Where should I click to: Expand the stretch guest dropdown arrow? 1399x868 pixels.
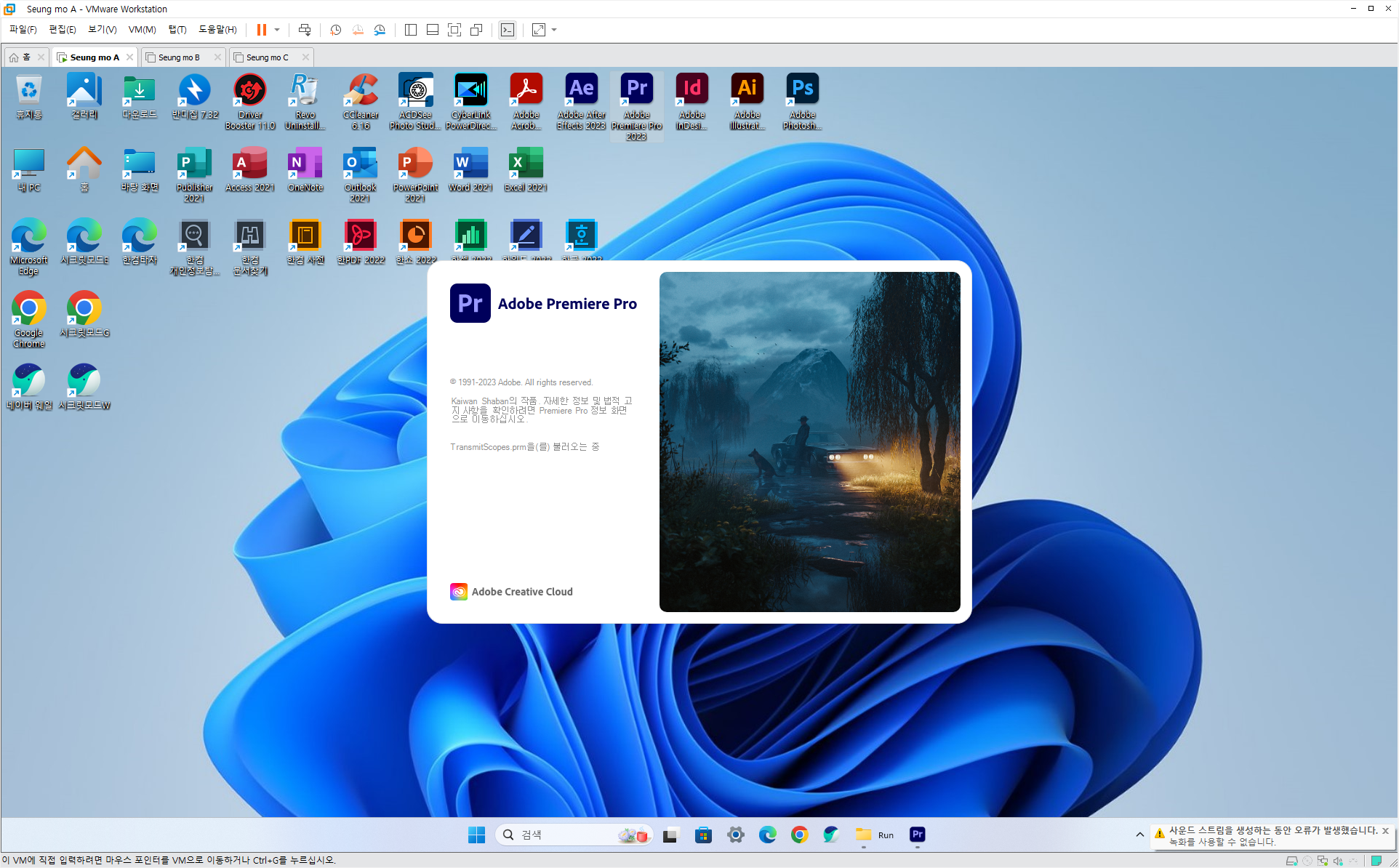coord(554,30)
